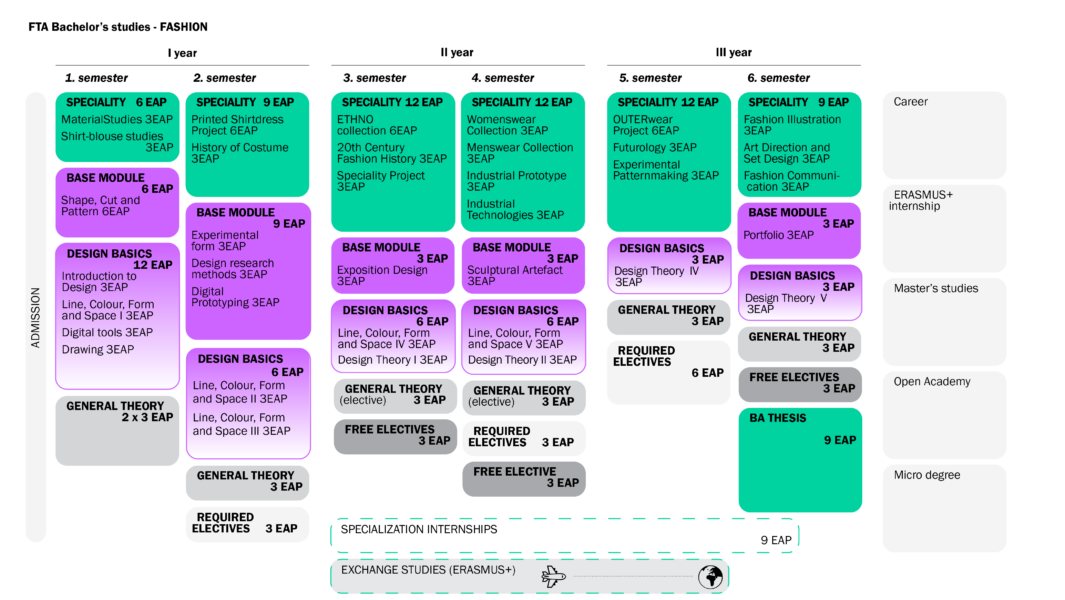Click the Open Academy box
Screen dimensions: 1065x600
[x=945, y=415]
